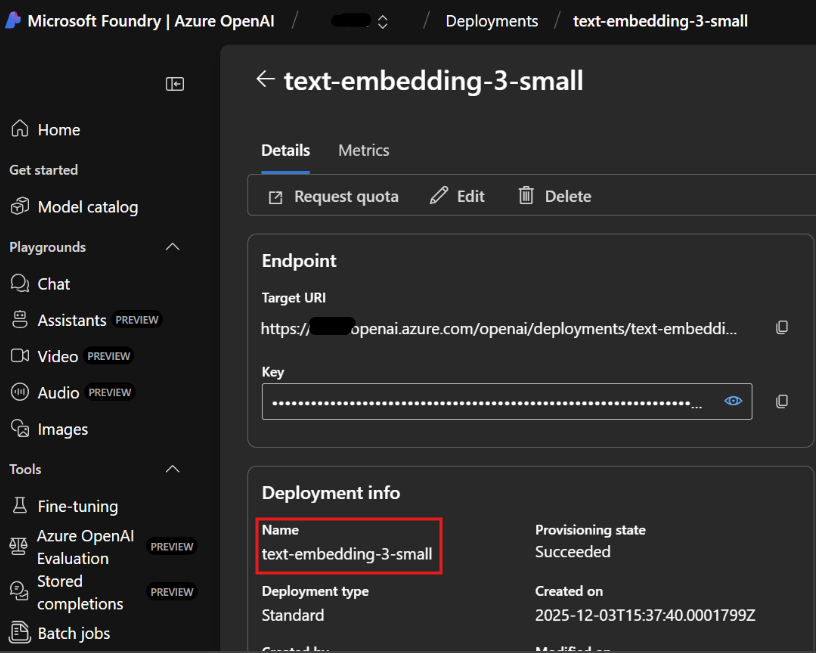Open the Model catalog page
The height and width of the screenshot is (653, 816).
pyautogui.click(x=87, y=207)
